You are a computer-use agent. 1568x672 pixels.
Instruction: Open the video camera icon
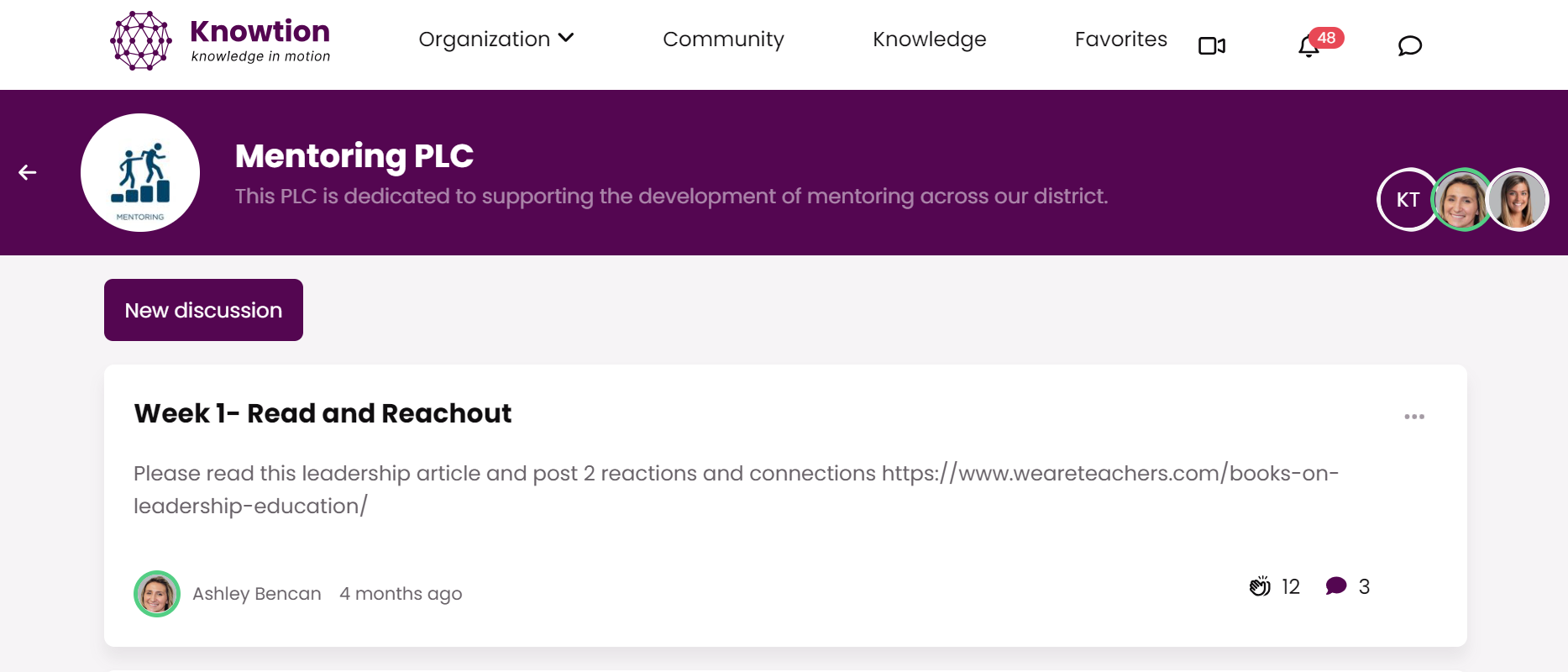(1211, 45)
